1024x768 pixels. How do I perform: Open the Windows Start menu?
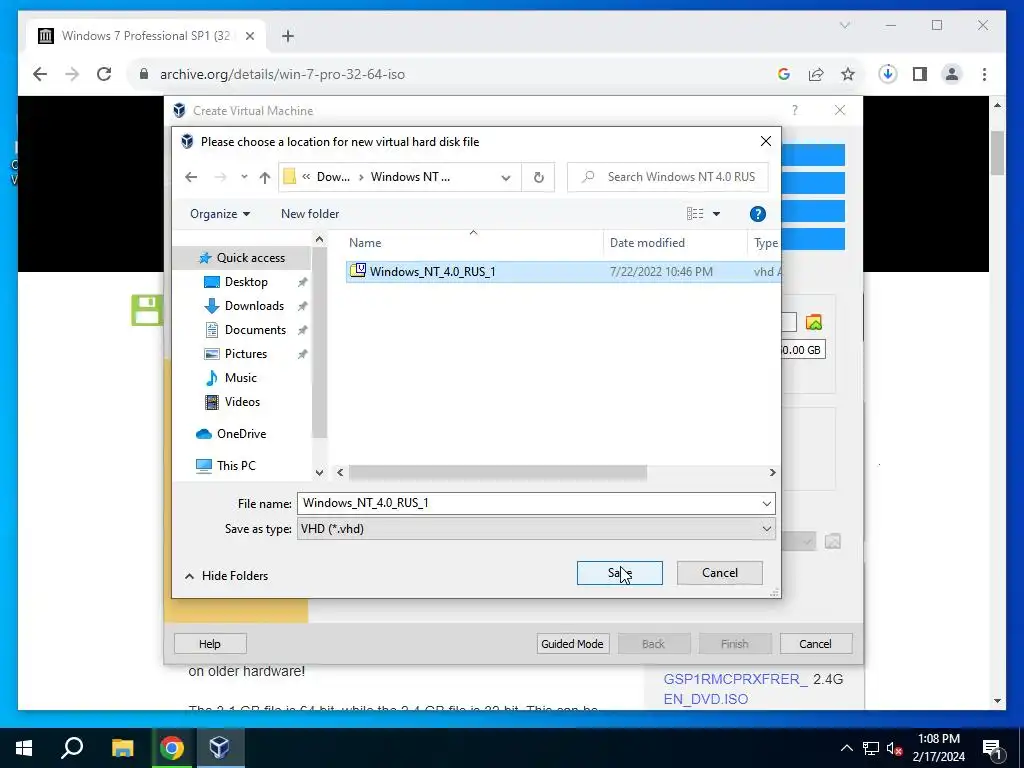point(24,748)
